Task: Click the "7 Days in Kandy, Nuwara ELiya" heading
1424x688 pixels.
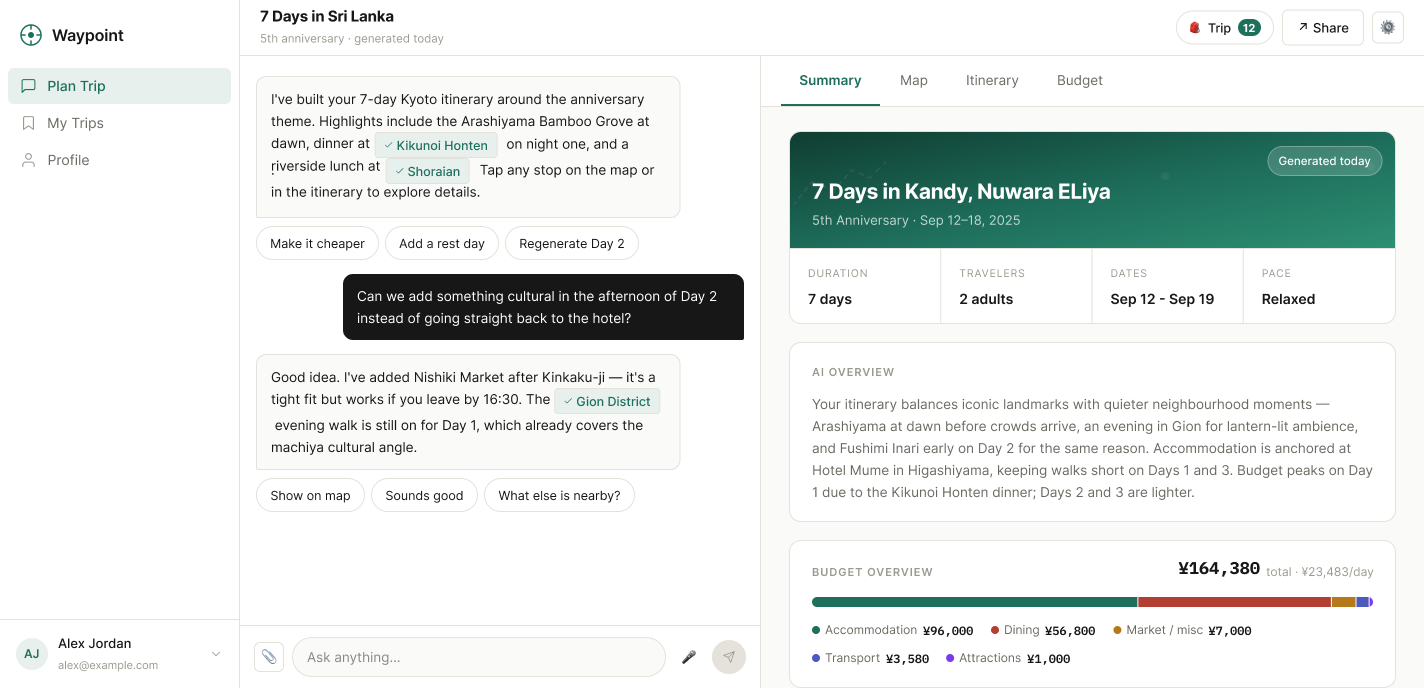Action: [x=961, y=191]
